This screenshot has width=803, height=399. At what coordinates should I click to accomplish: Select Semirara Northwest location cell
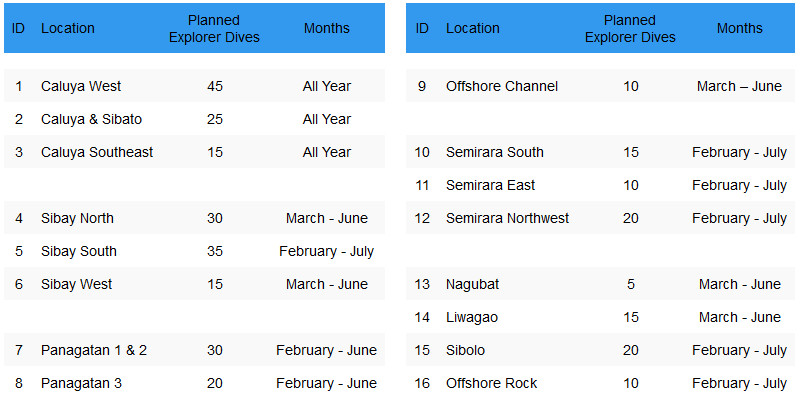point(507,218)
